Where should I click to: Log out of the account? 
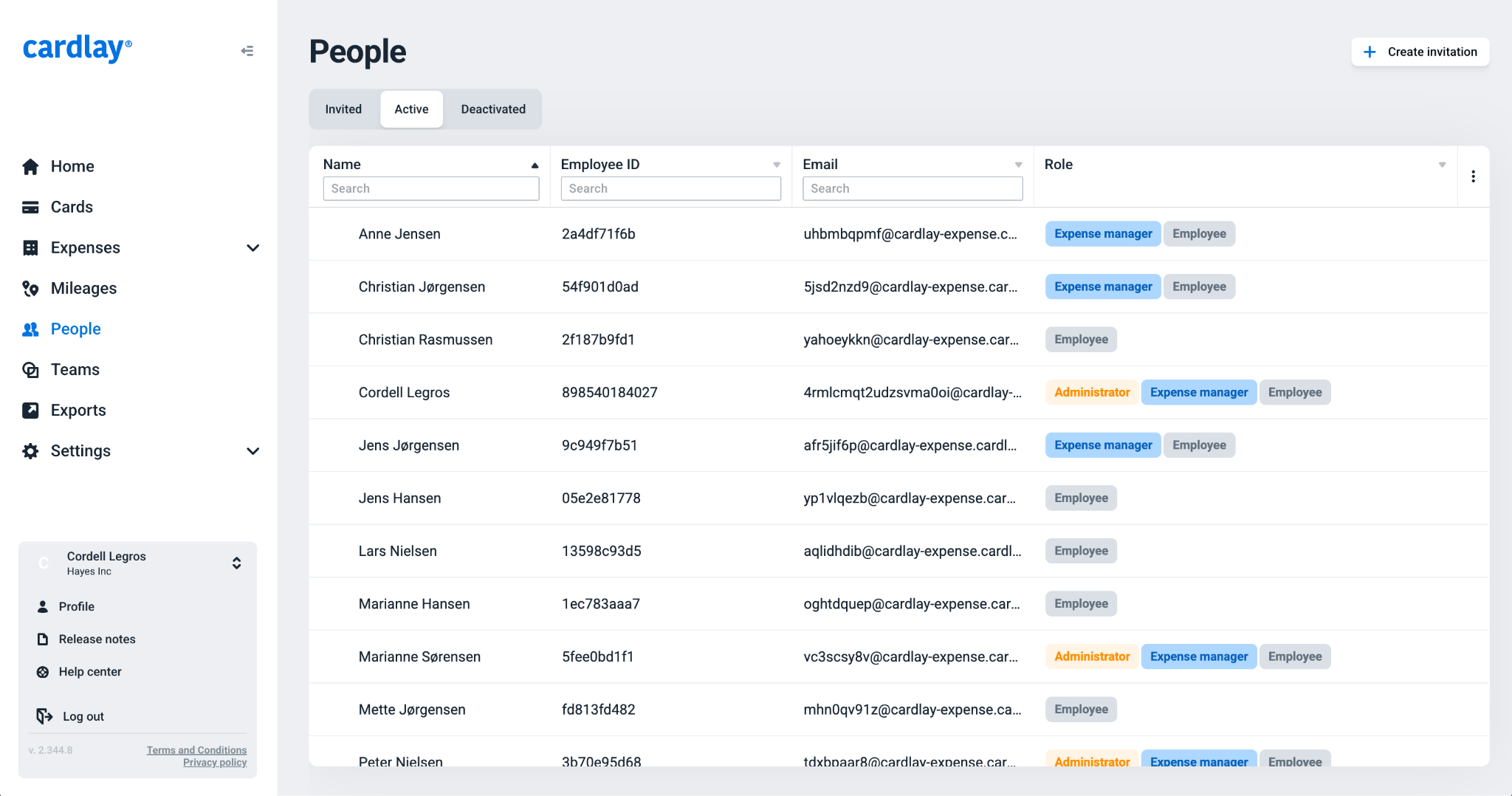point(83,716)
